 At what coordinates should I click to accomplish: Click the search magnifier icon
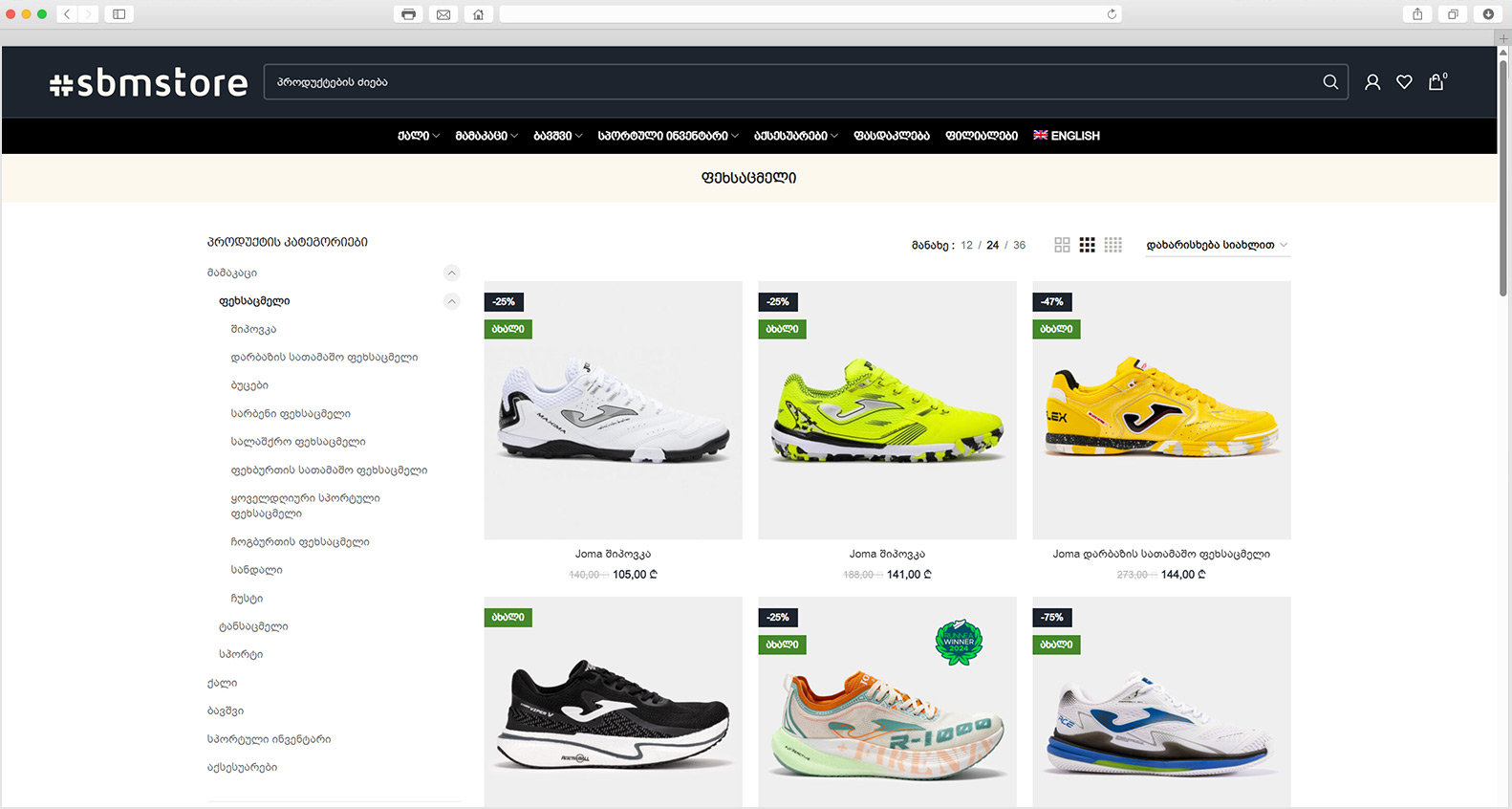pyautogui.click(x=1329, y=82)
